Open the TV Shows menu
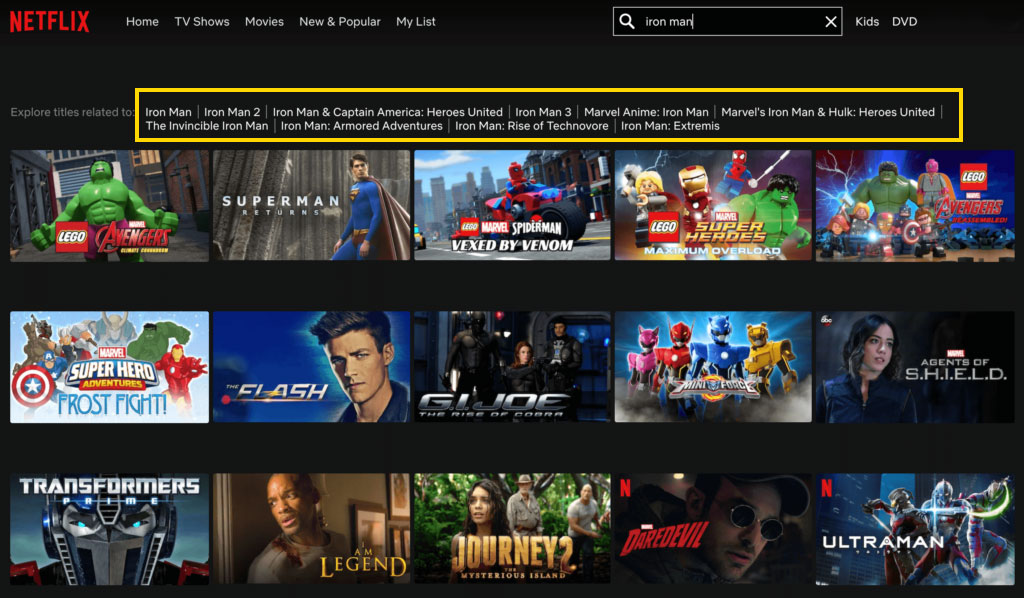 [202, 22]
